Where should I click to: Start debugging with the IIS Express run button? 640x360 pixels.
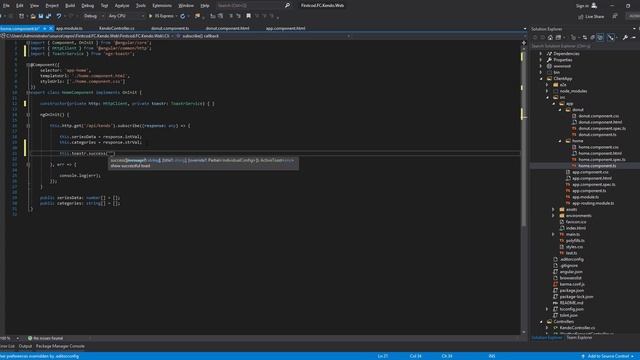click(162, 16)
